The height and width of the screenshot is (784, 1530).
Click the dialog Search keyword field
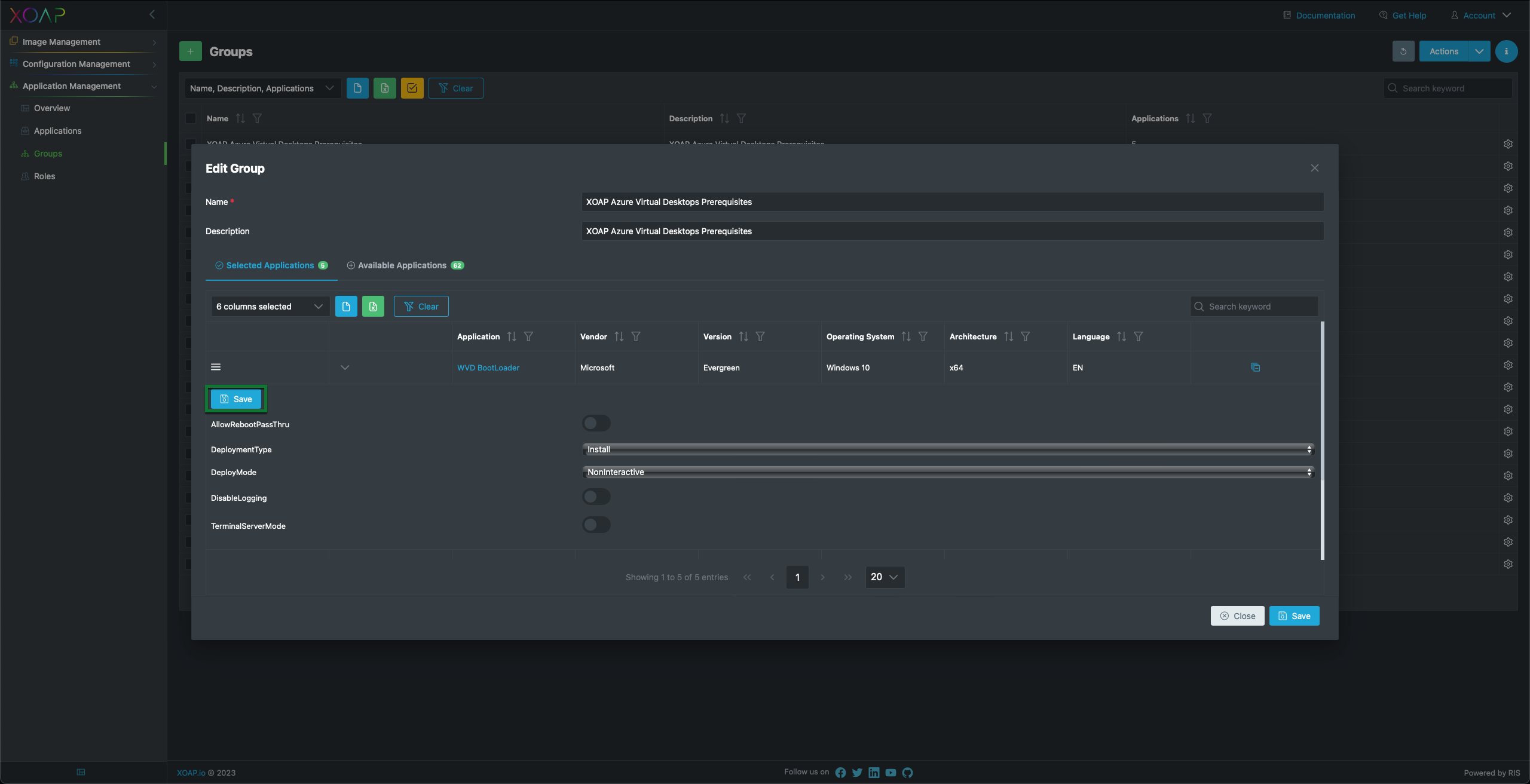pos(1254,306)
